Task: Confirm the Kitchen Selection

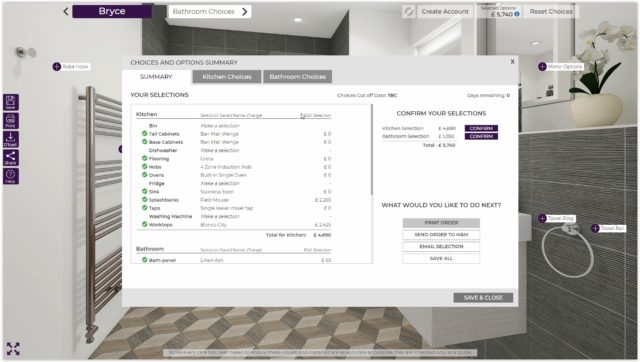Action: [481, 128]
